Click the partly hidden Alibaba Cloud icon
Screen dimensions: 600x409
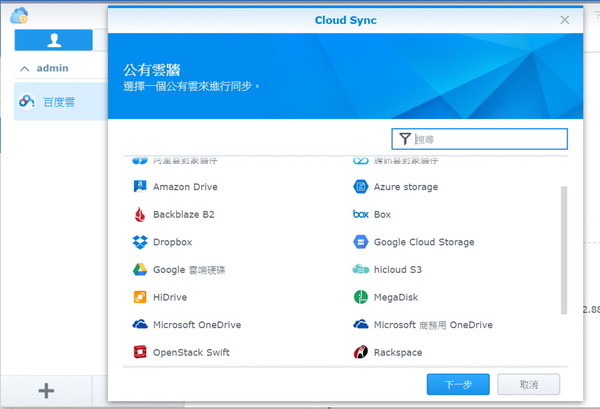[x=140, y=160]
